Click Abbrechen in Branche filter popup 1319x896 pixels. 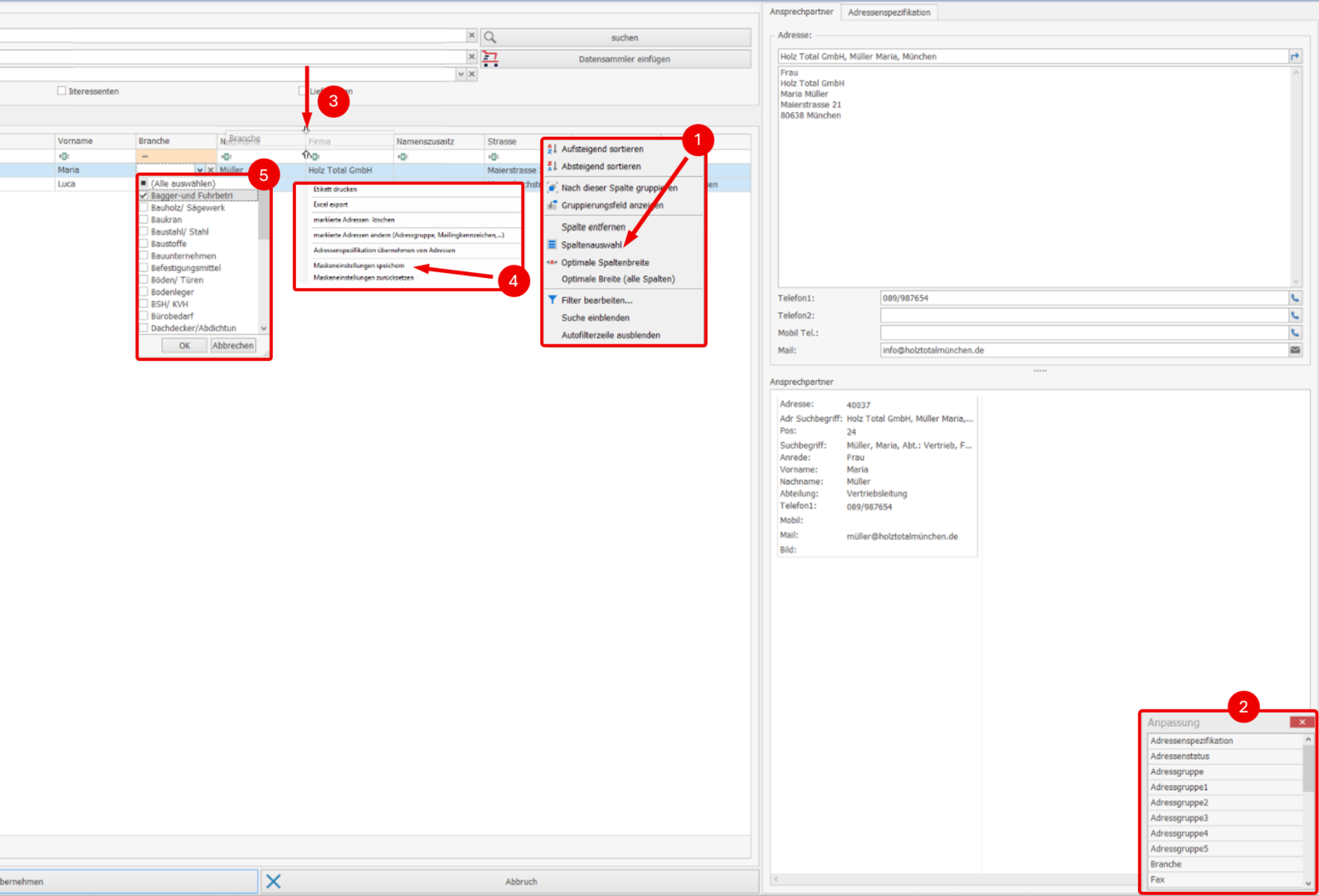point(233,345)
